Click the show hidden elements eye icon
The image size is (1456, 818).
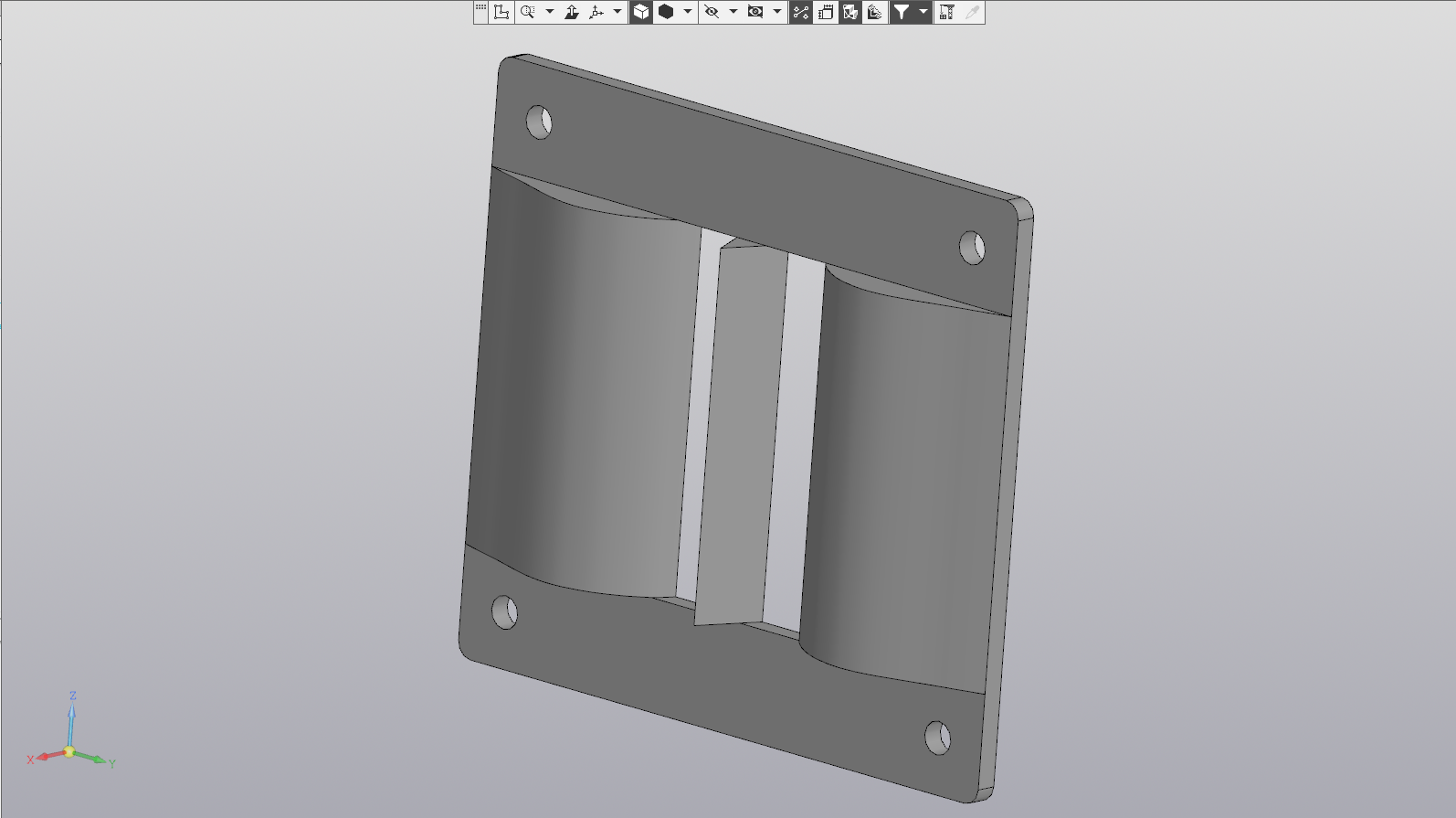(x=755, y=12)
